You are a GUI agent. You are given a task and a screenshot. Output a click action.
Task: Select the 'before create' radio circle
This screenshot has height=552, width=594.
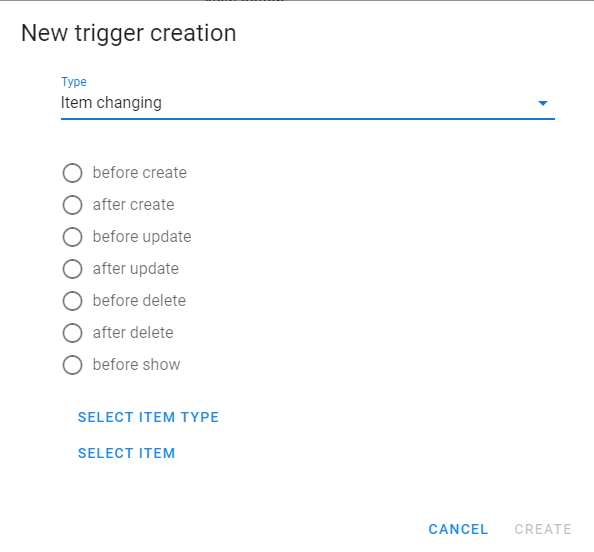pyautogui.click(x=72, y=173)
